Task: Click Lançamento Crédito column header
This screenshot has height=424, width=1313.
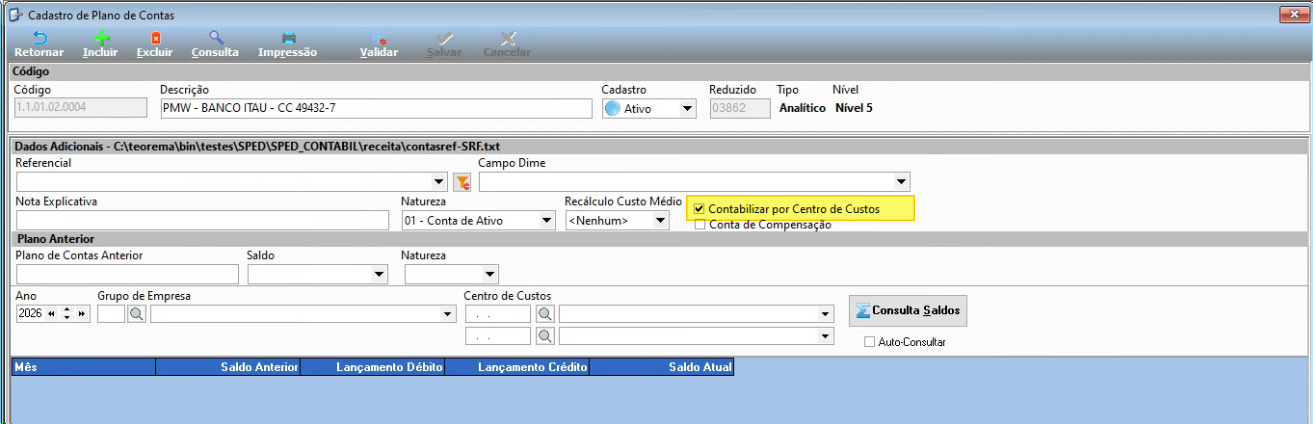Action: (x=517, y=367)
